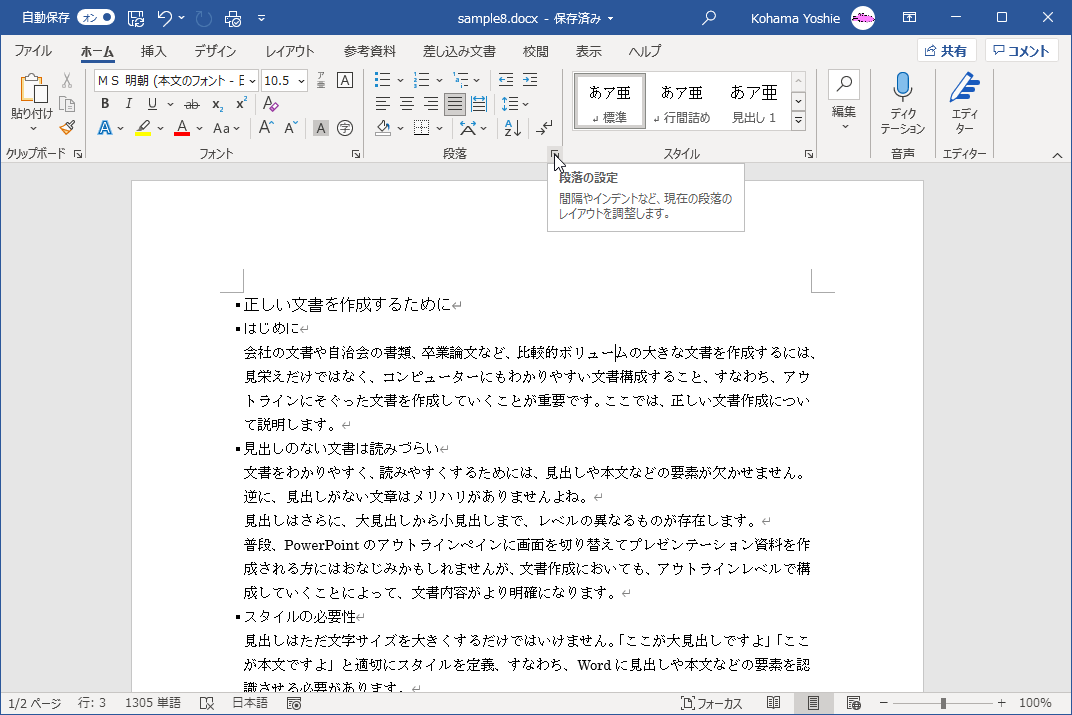This screenshot has height=715, width=1072.
Task: Click the Quick Print preview icon
Action: click(233, 18)
